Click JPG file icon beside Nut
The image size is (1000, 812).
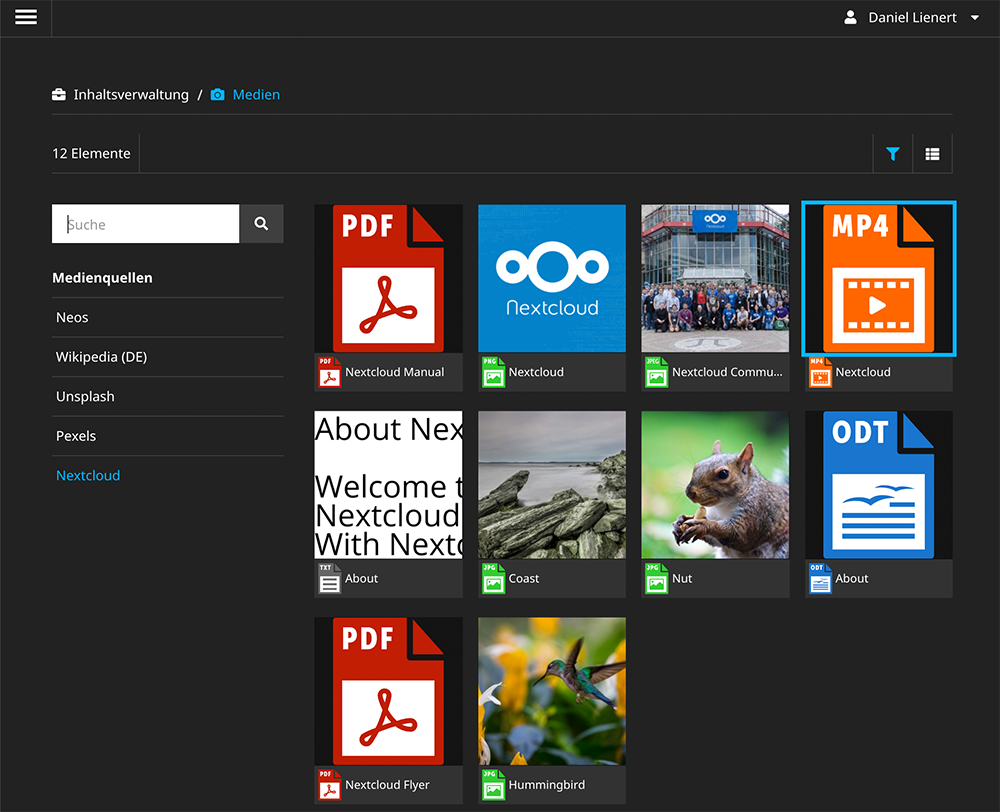[656, 579]
